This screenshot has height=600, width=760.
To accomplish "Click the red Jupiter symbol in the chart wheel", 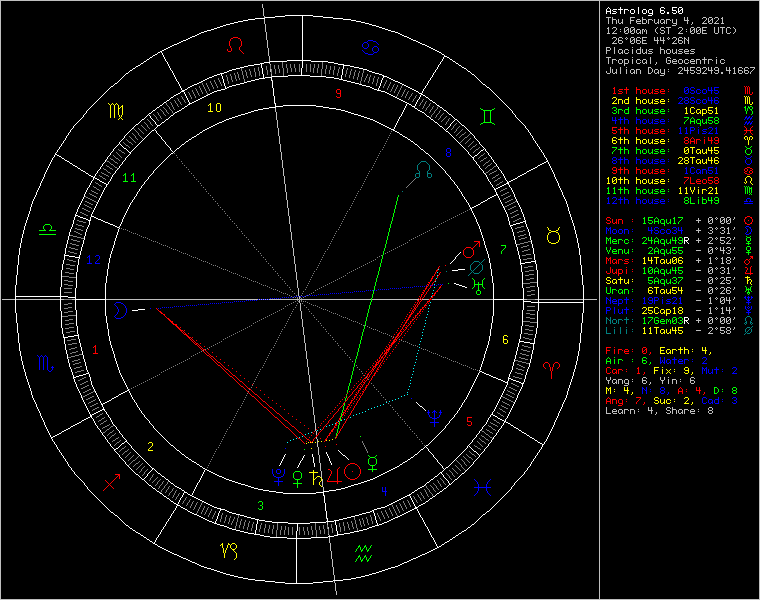I will (x=334, y=474).
